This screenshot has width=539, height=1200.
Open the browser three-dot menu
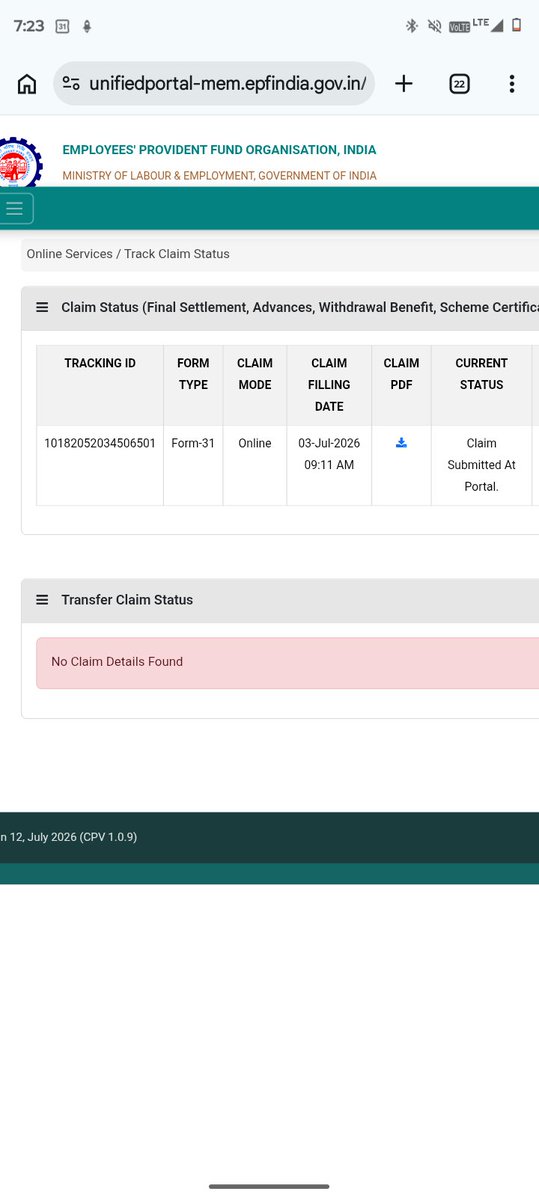pyautogui.click(x=511, y=84)
